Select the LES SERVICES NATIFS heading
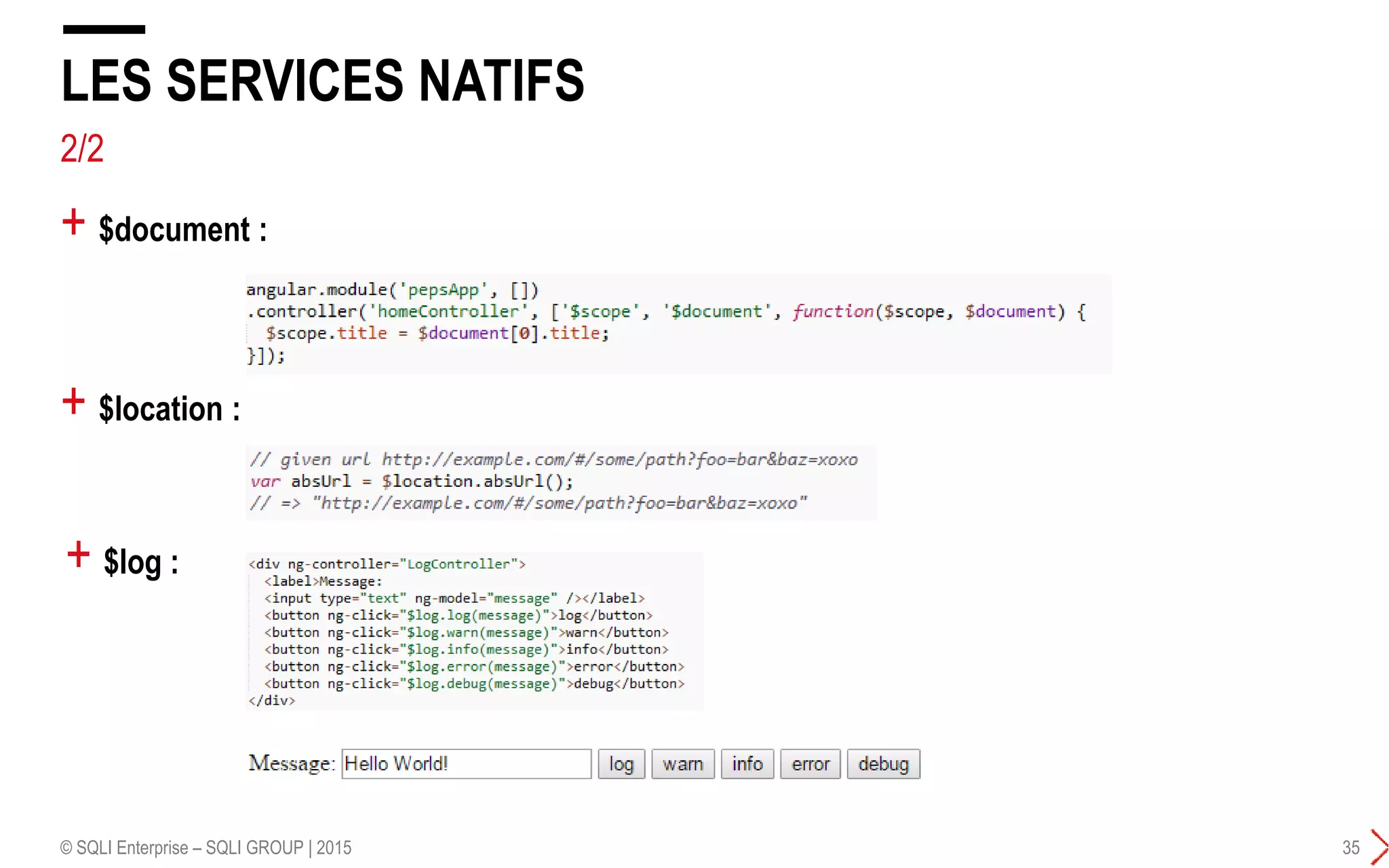1389x868 pixels. (323, 81)
